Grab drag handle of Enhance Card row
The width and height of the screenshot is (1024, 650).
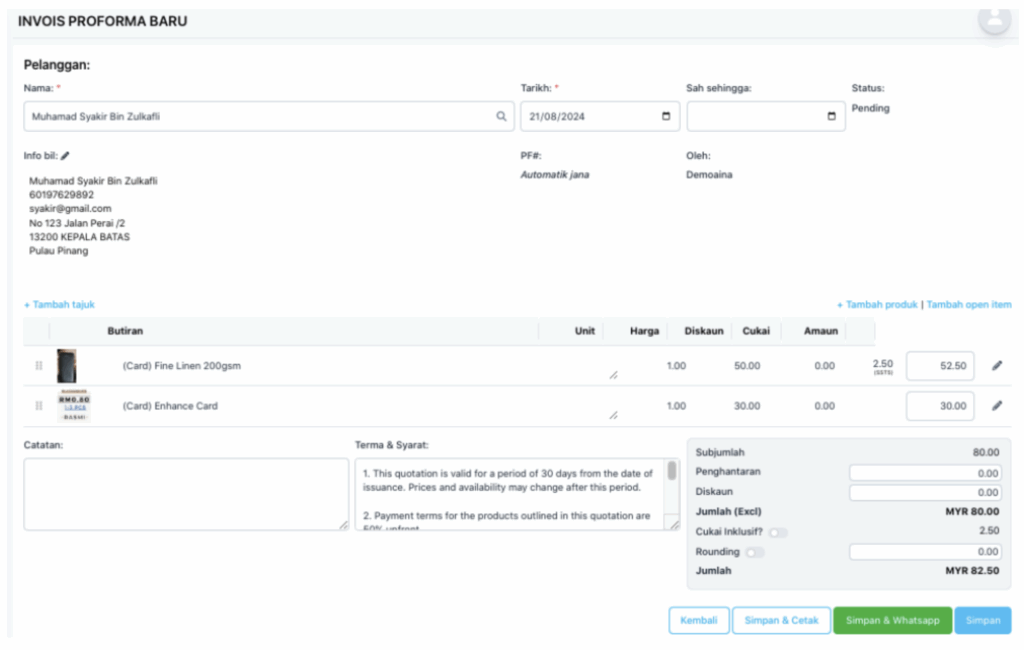pyautogui.click(x=39, y=406)
